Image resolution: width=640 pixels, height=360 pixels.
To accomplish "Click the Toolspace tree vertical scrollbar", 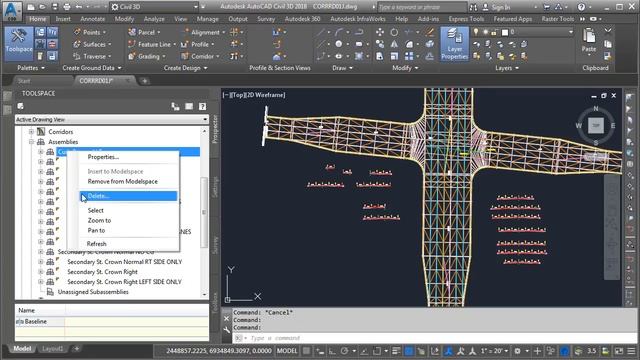I will [204, 212].
